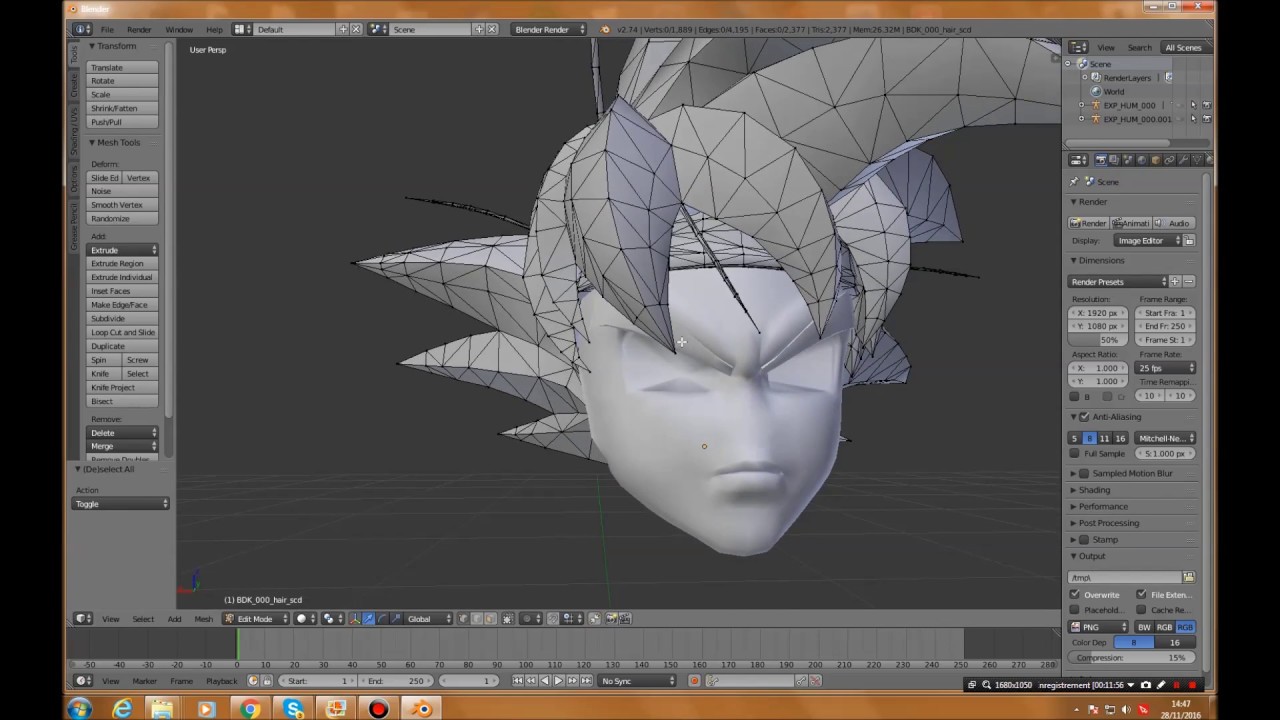The image size is (1280, 720).
Task: Uncheck the File Extensions checkbox
Action: 1141,595
